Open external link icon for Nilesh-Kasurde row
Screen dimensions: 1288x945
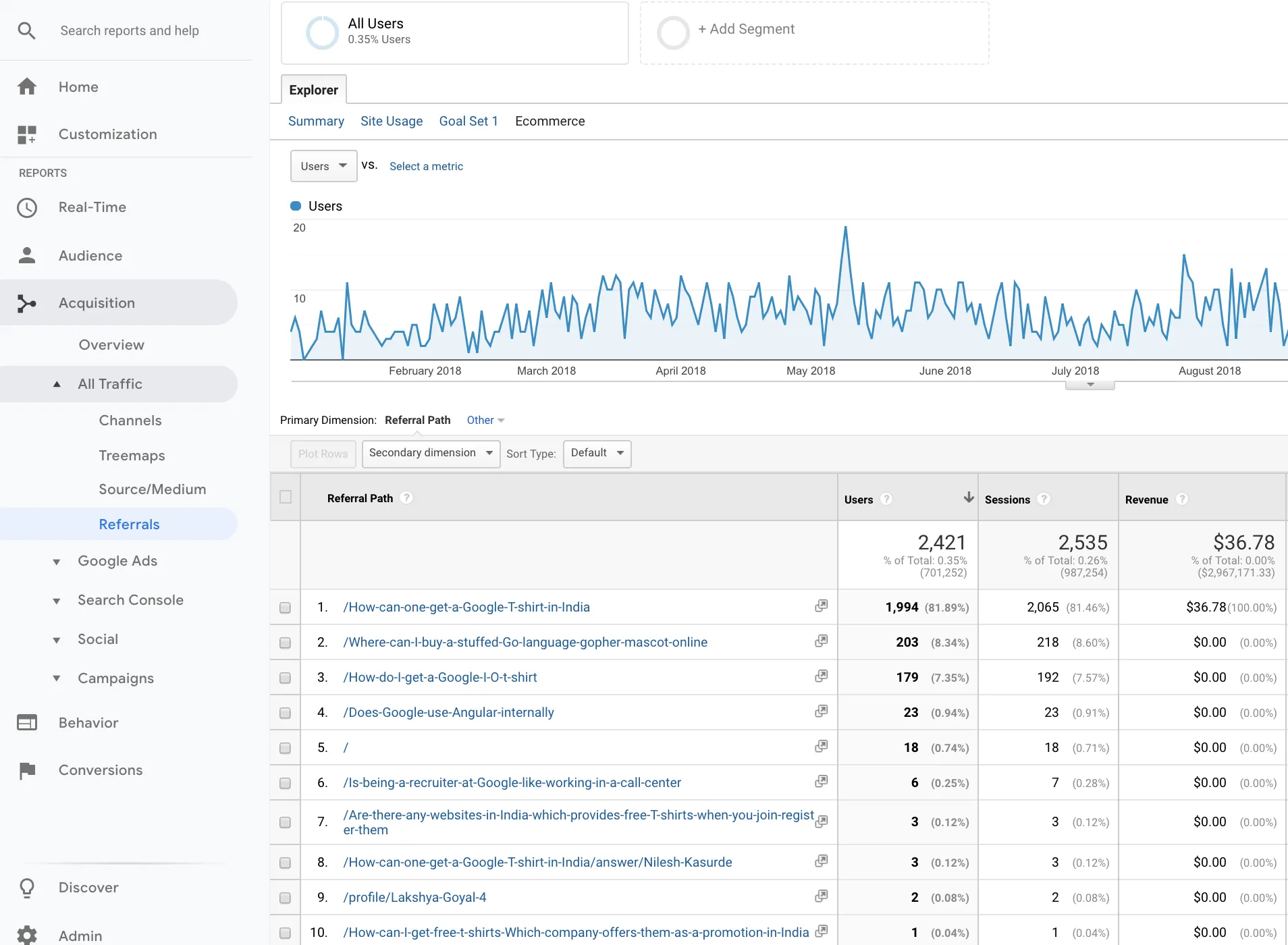(x=821, y=861)
